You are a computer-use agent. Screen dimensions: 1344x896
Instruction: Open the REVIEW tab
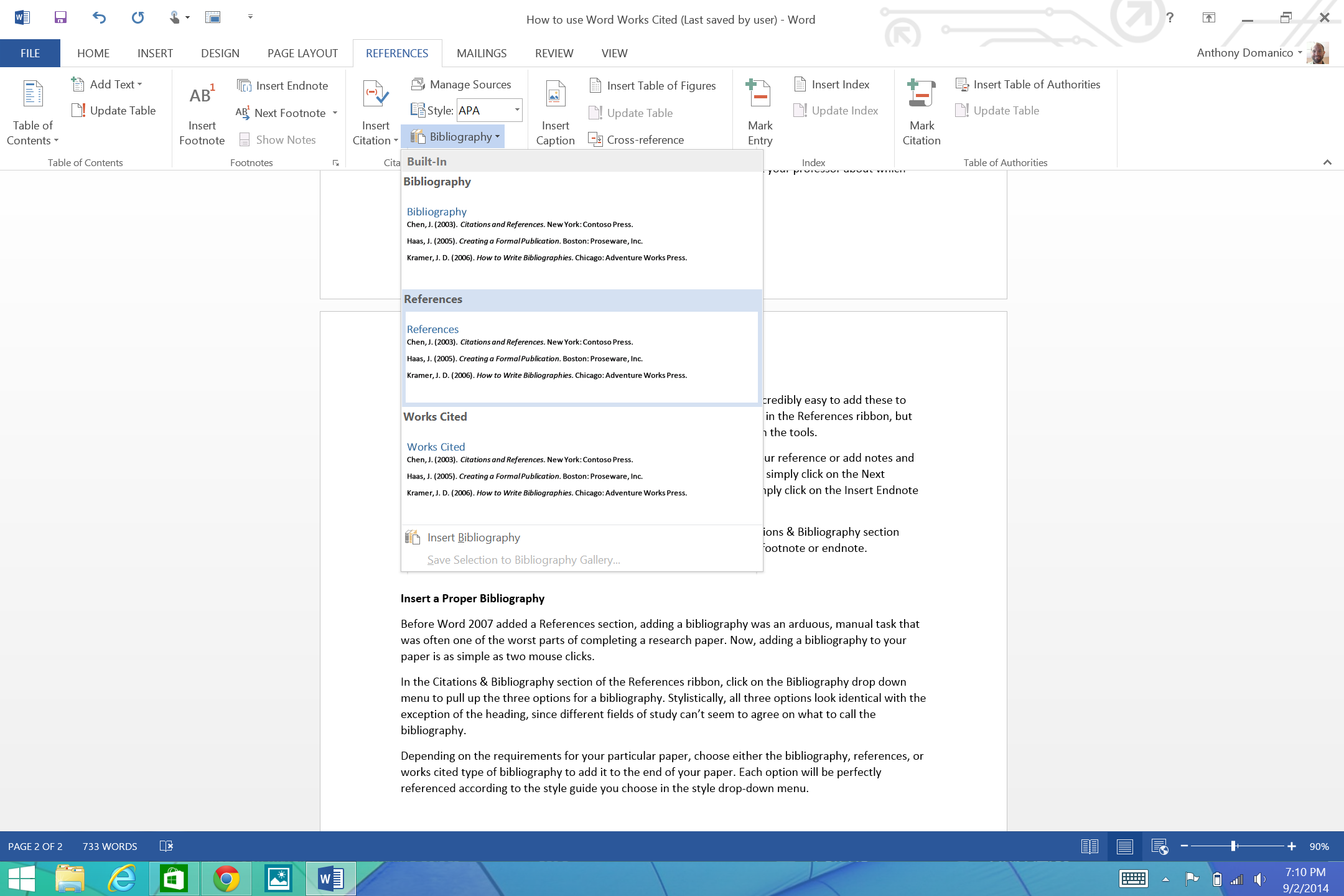[554, 53]
